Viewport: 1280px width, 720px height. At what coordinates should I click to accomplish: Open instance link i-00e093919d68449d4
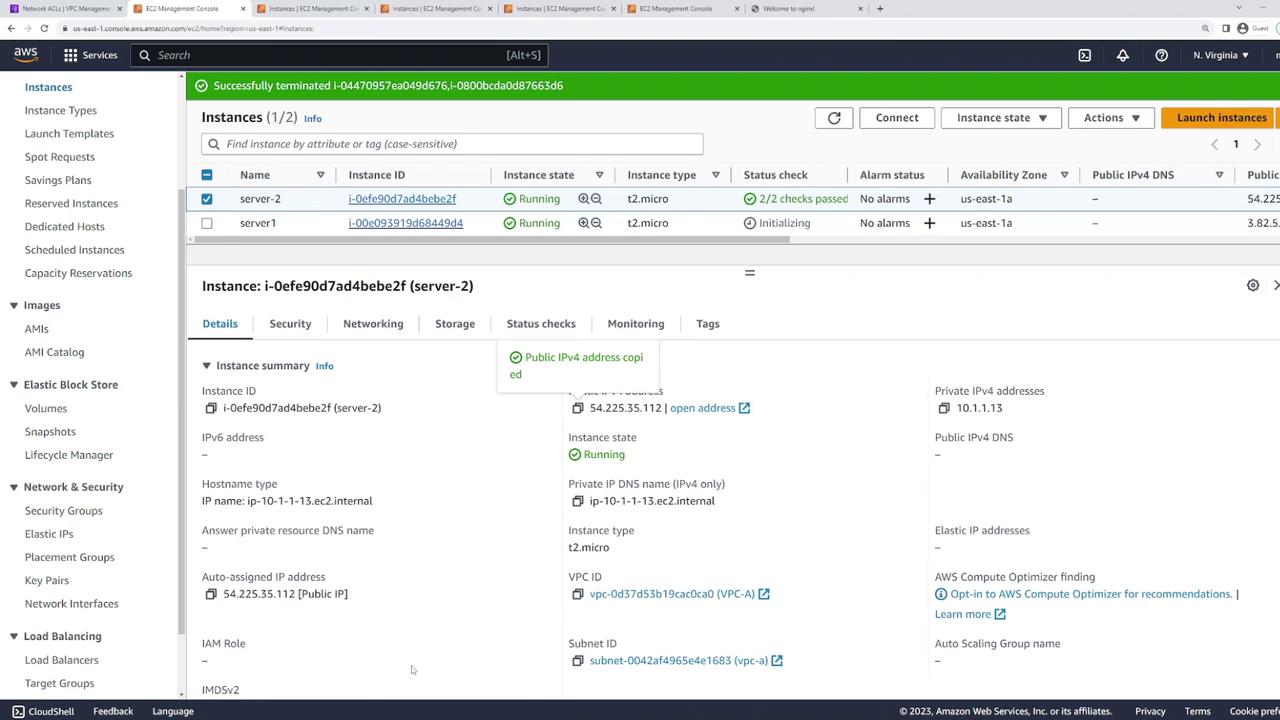pos(405,223)
